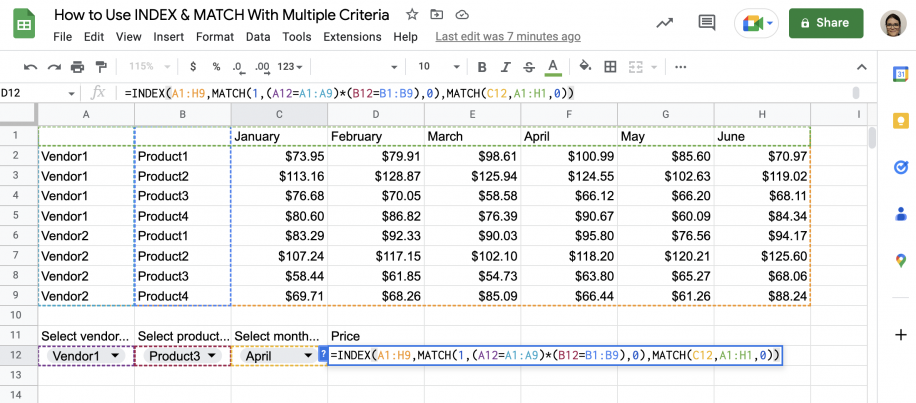Open the Google Sheets home icon
This screenshot has width=916, height=403.
click(24, 25)
